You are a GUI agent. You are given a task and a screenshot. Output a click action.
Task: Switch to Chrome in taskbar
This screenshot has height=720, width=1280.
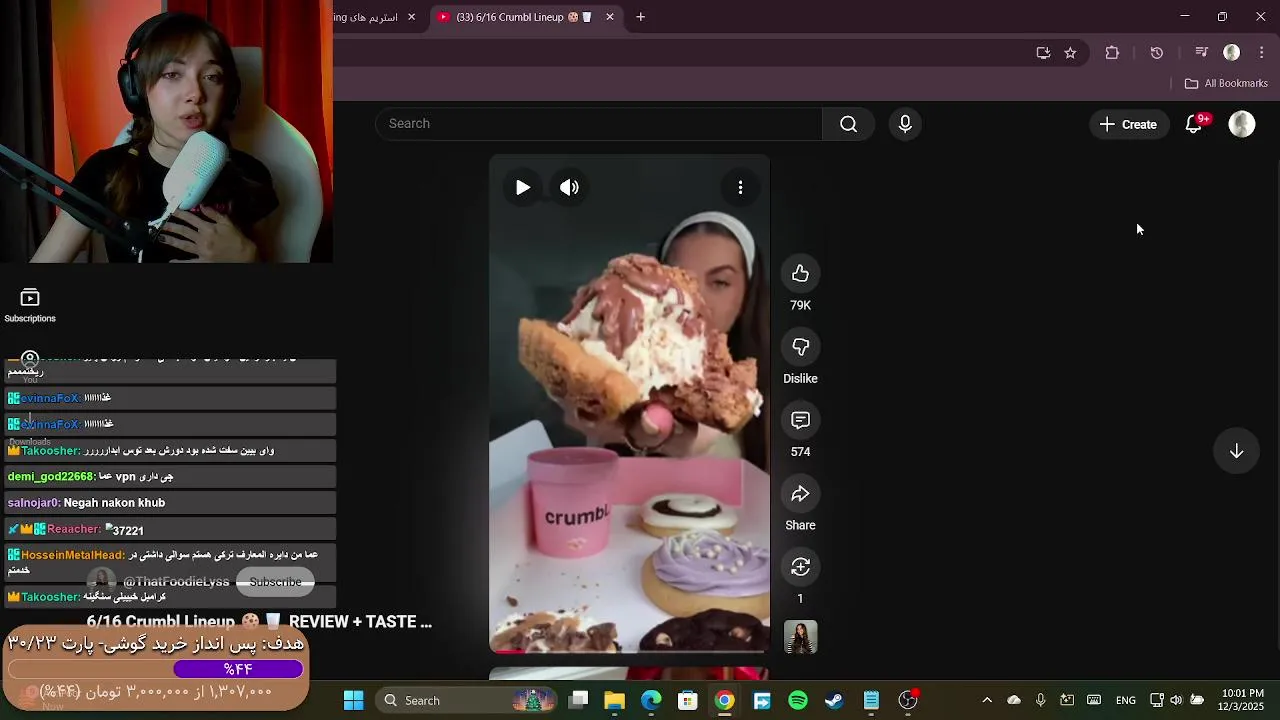(724, 700)
